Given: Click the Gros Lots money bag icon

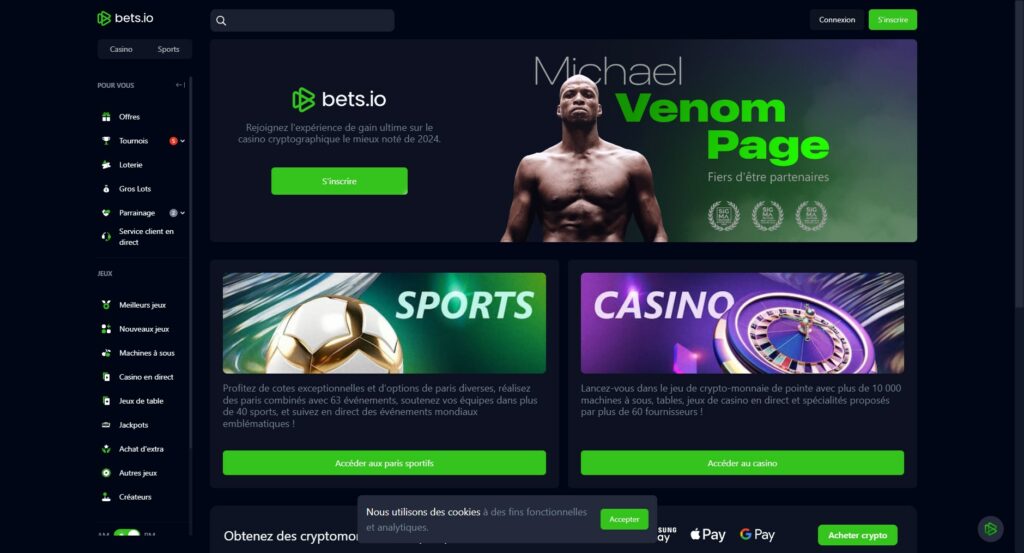Looking at the screenshot, I should [x=106, y=189].
